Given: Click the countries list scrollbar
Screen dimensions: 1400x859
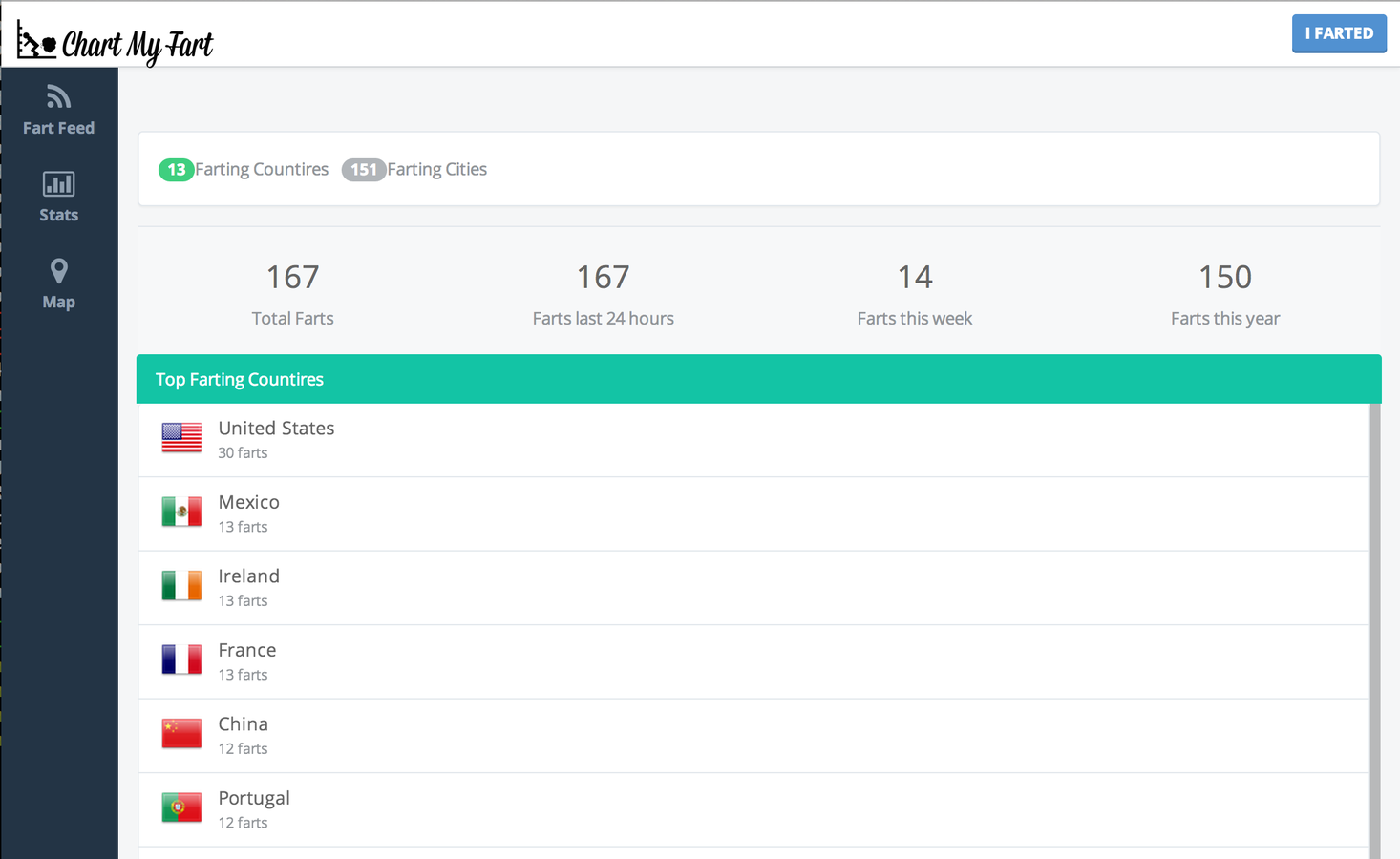Looking at the screenshot, I should pos(1375,631).
